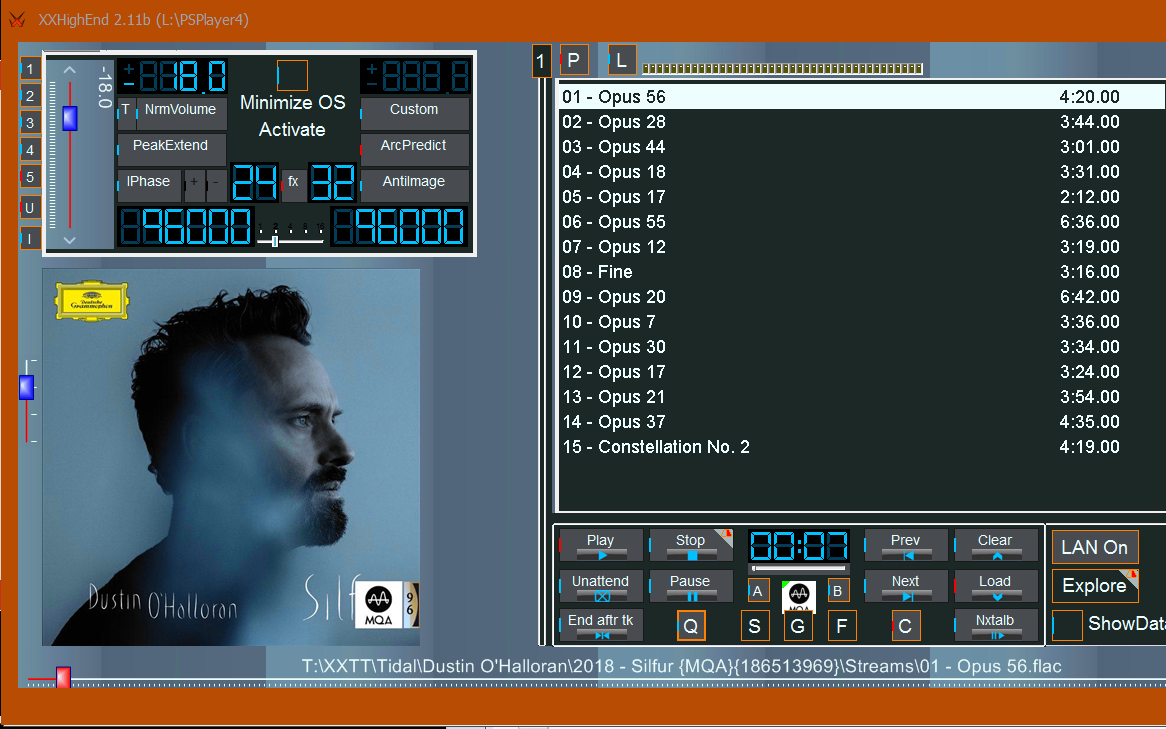Pause the current track
The width and height of the screenshot is (1166, 729).
691,586
